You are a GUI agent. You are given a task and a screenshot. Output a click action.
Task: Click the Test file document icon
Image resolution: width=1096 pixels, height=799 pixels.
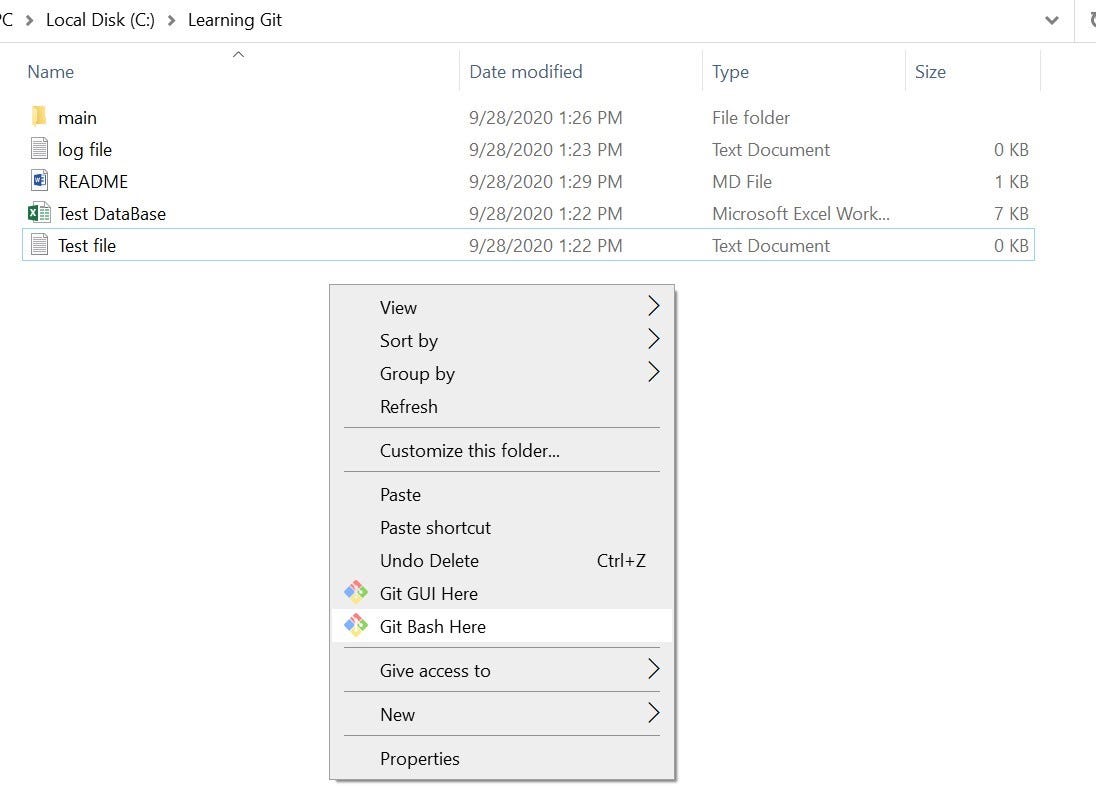pos(38,245)
